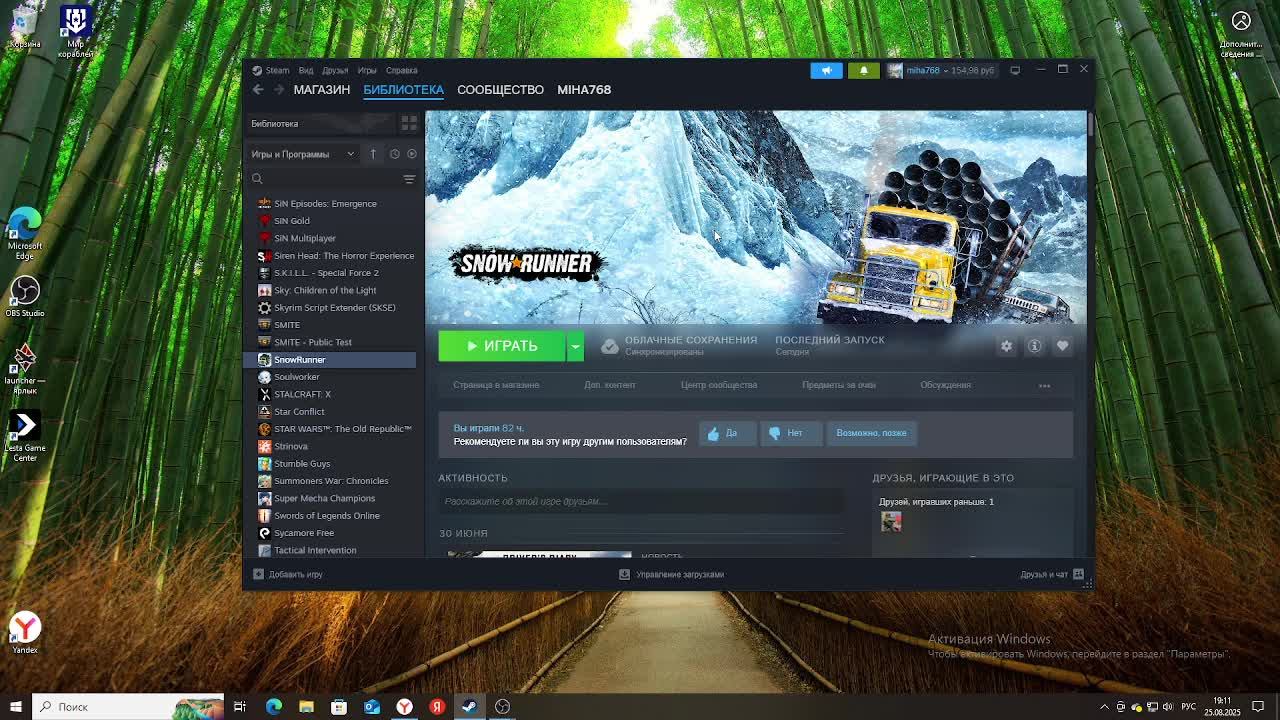
Task: Show recent games with the clock icon
Action: (394, 154)
